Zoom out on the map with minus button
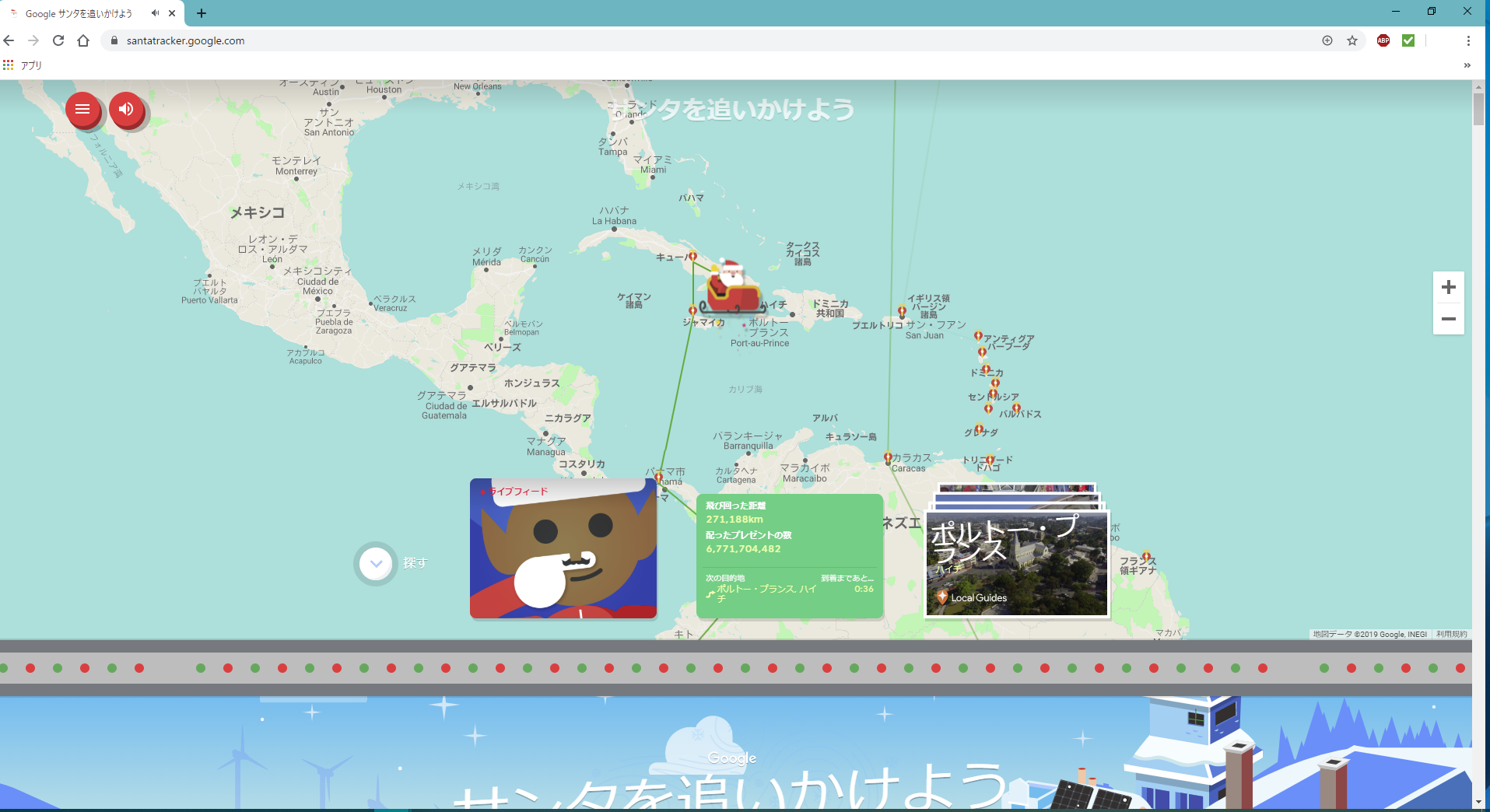The width and height of the screenshot is (1490, 812). click(x=1448, y=319)
